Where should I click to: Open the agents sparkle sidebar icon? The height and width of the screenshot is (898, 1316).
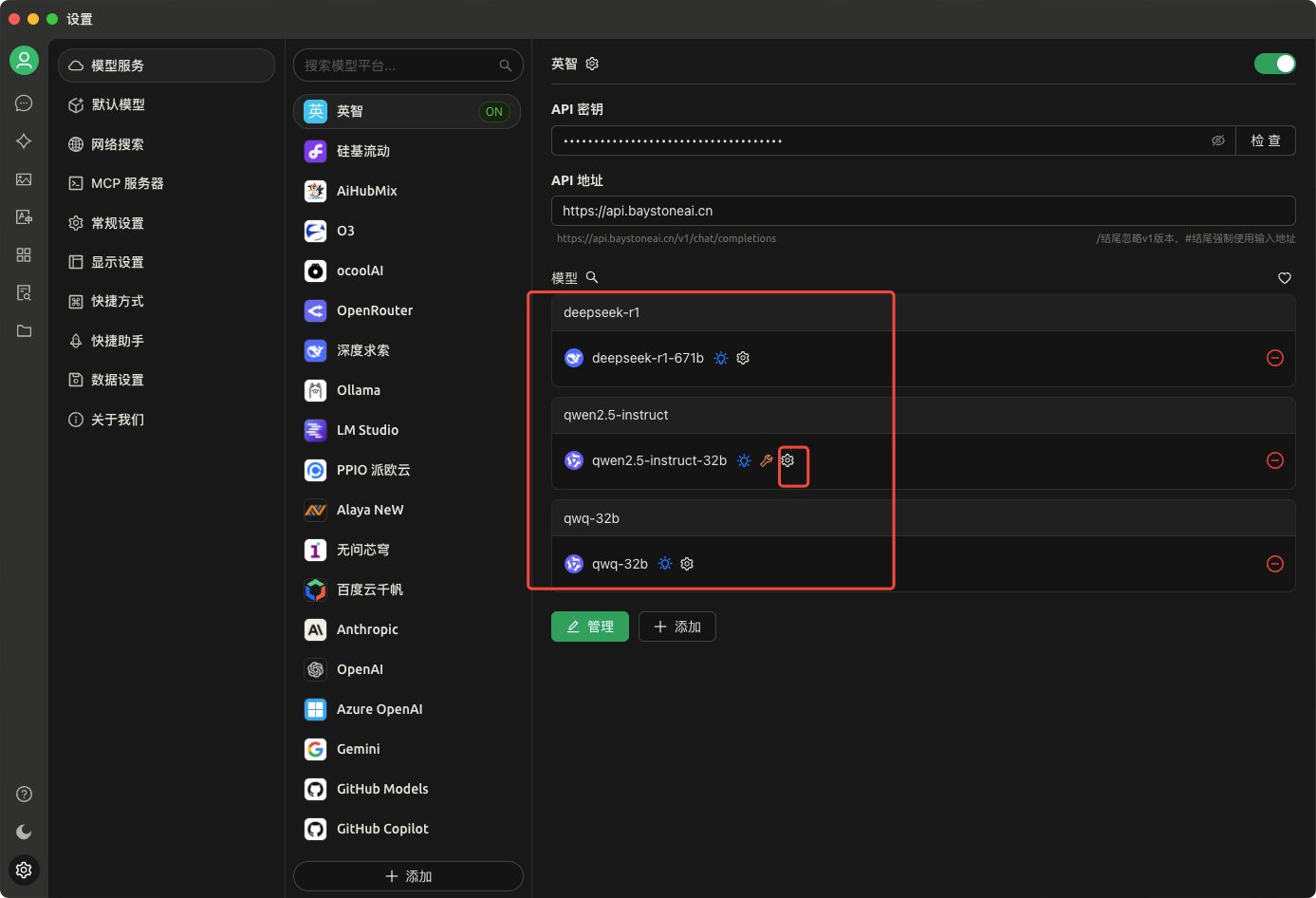24,141
